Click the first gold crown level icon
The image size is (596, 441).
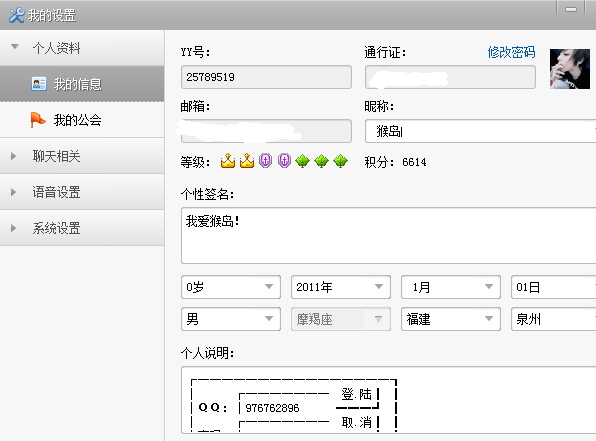tap(228, 161)
